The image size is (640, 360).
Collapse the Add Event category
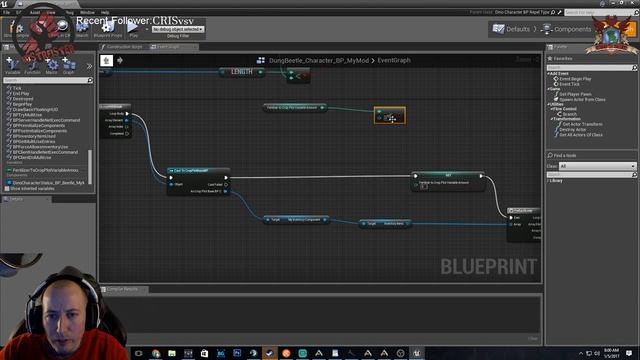click(549, 73)
